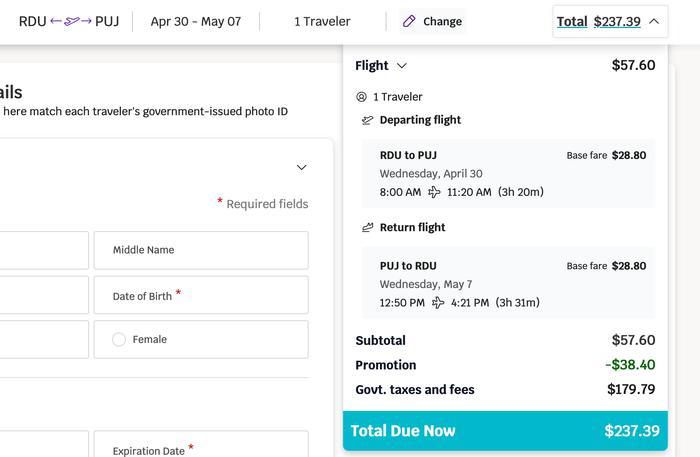The height and width of the screenshot is (457, 700).
Task: Click the Total Due Now bar
Action: 505,431
